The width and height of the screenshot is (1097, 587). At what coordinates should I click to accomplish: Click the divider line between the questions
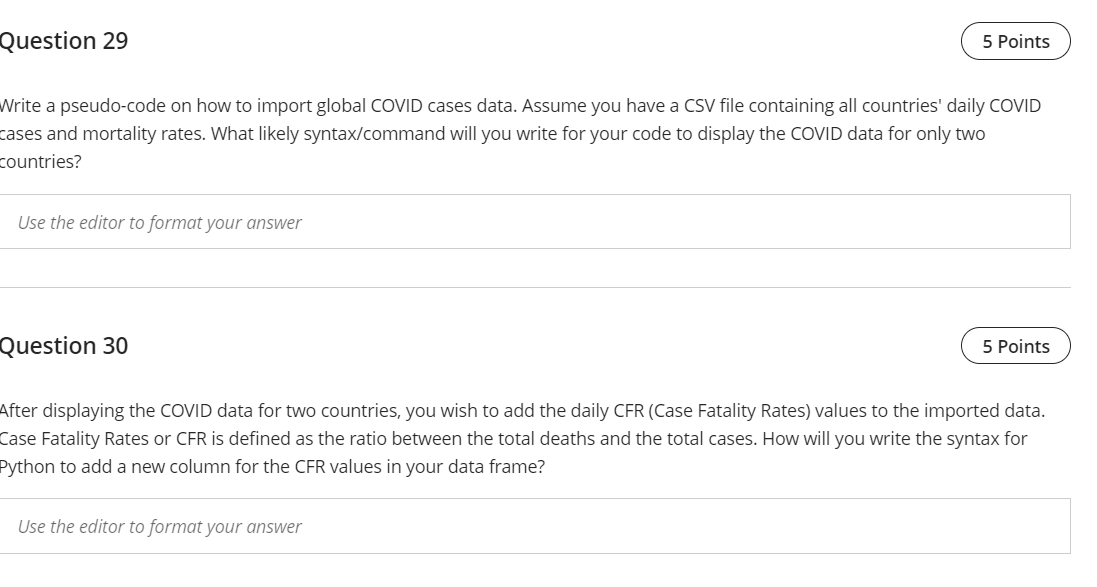pos(535,287)
